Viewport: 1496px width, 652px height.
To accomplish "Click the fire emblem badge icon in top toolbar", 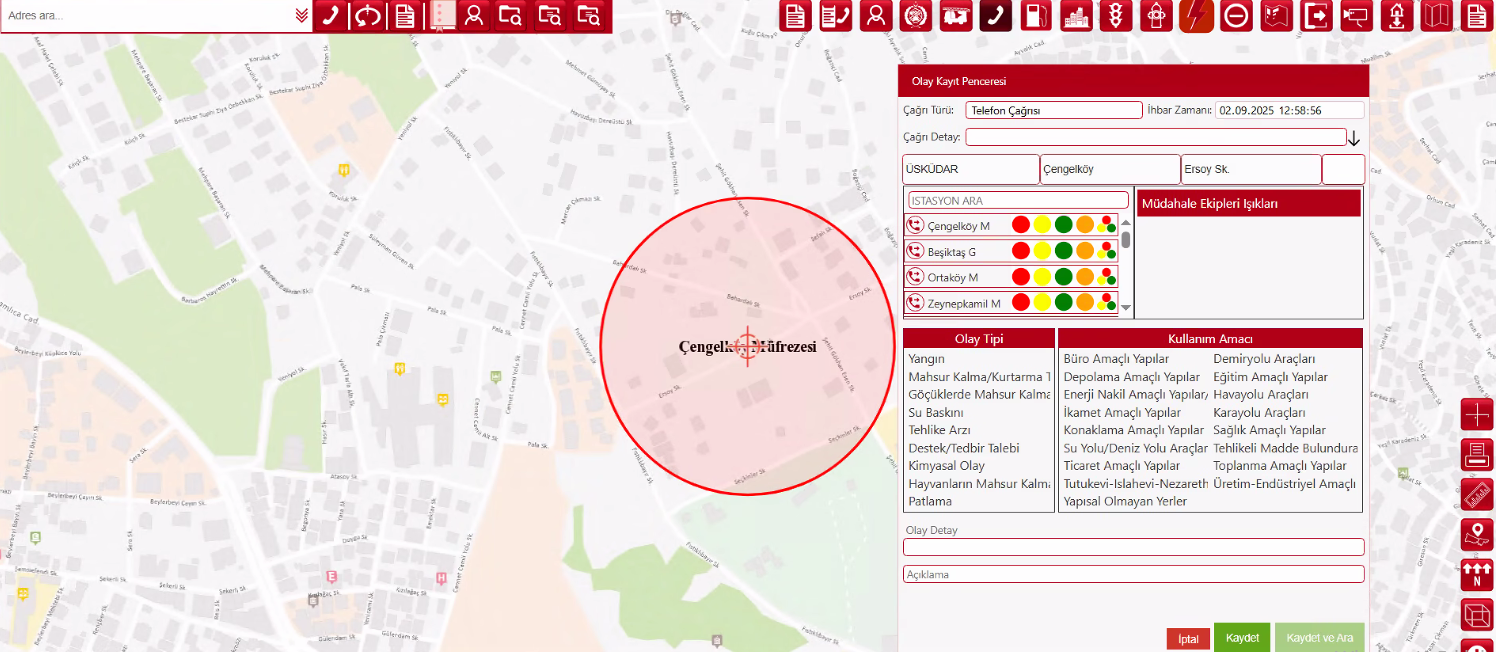I will pyautogui.click(x=915, y=16).
